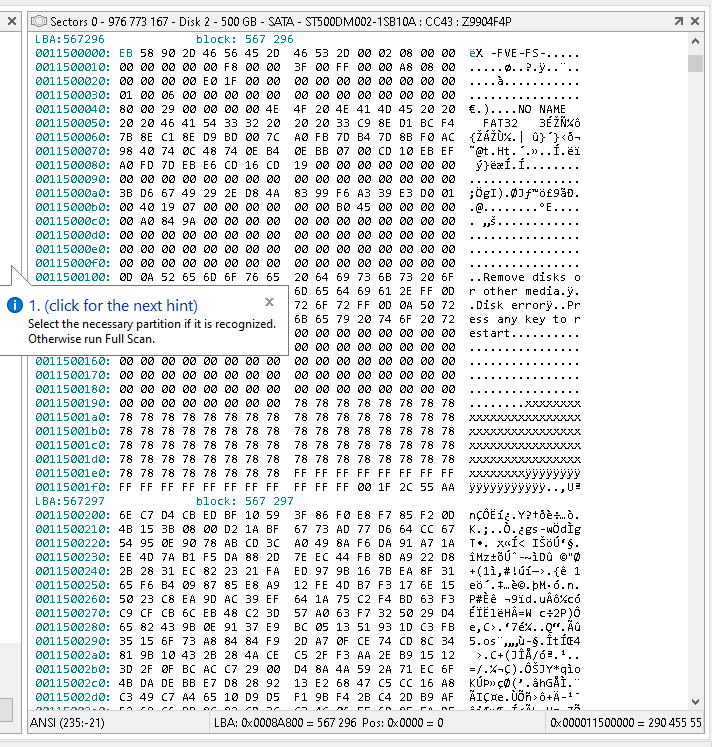Close the hex viewer panel
This screenshot has height=747, width=712.
695,21
